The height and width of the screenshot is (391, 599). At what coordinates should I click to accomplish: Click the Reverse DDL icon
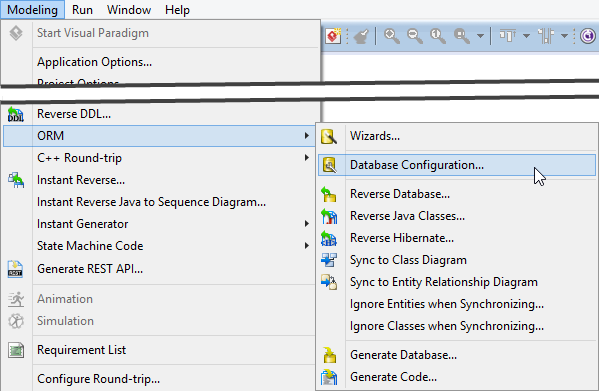[x=16, y=114]
